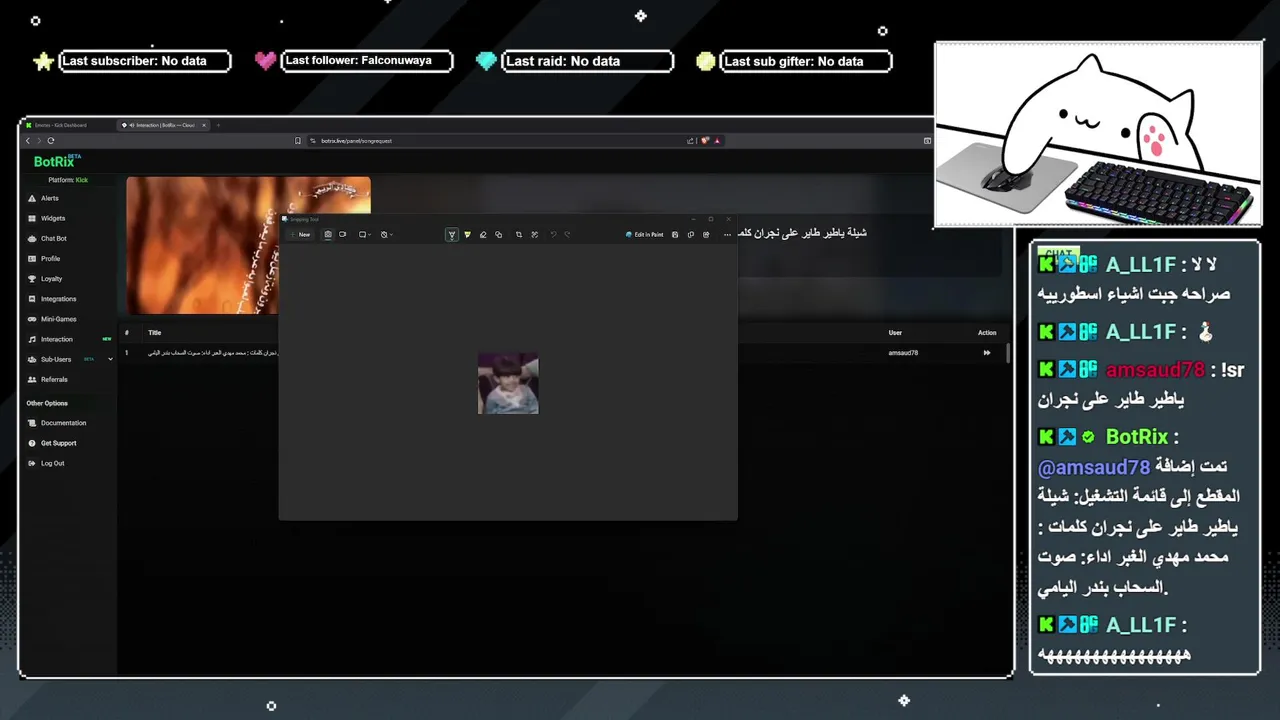Skip the amsaud78 song with the action arrow
This screenshot has height=720, width=1280.
[x=987, y=353]
